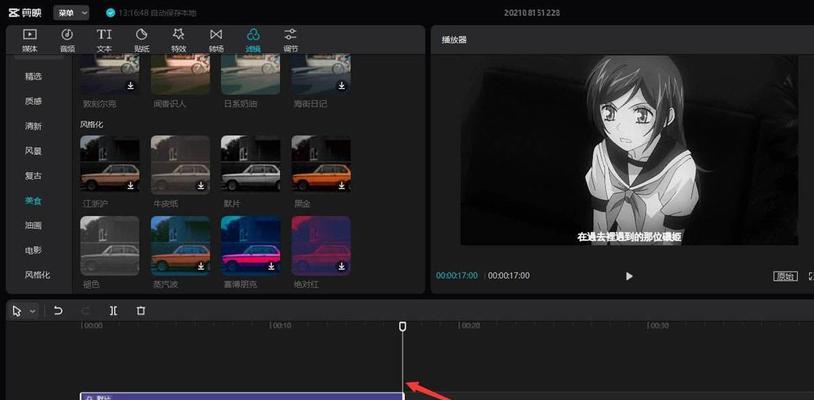Click the 00:30 mark on timeline ruler
This screenshot has width=814, height=400.
[659, 326]
